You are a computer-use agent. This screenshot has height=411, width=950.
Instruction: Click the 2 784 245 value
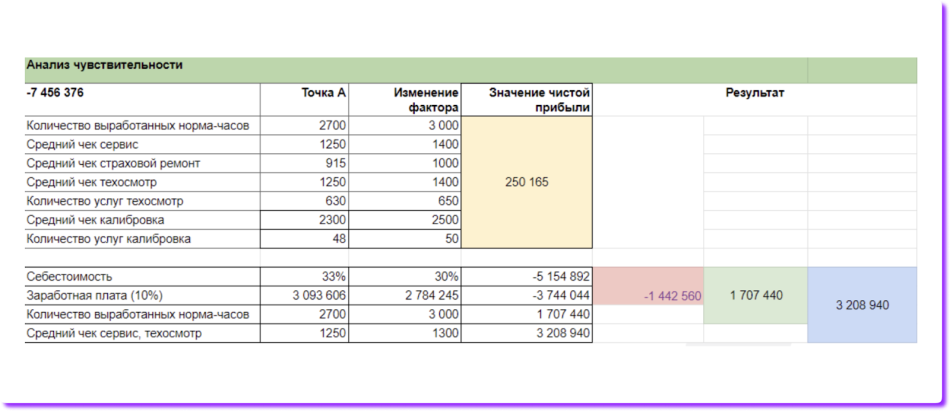click(405, 295)
